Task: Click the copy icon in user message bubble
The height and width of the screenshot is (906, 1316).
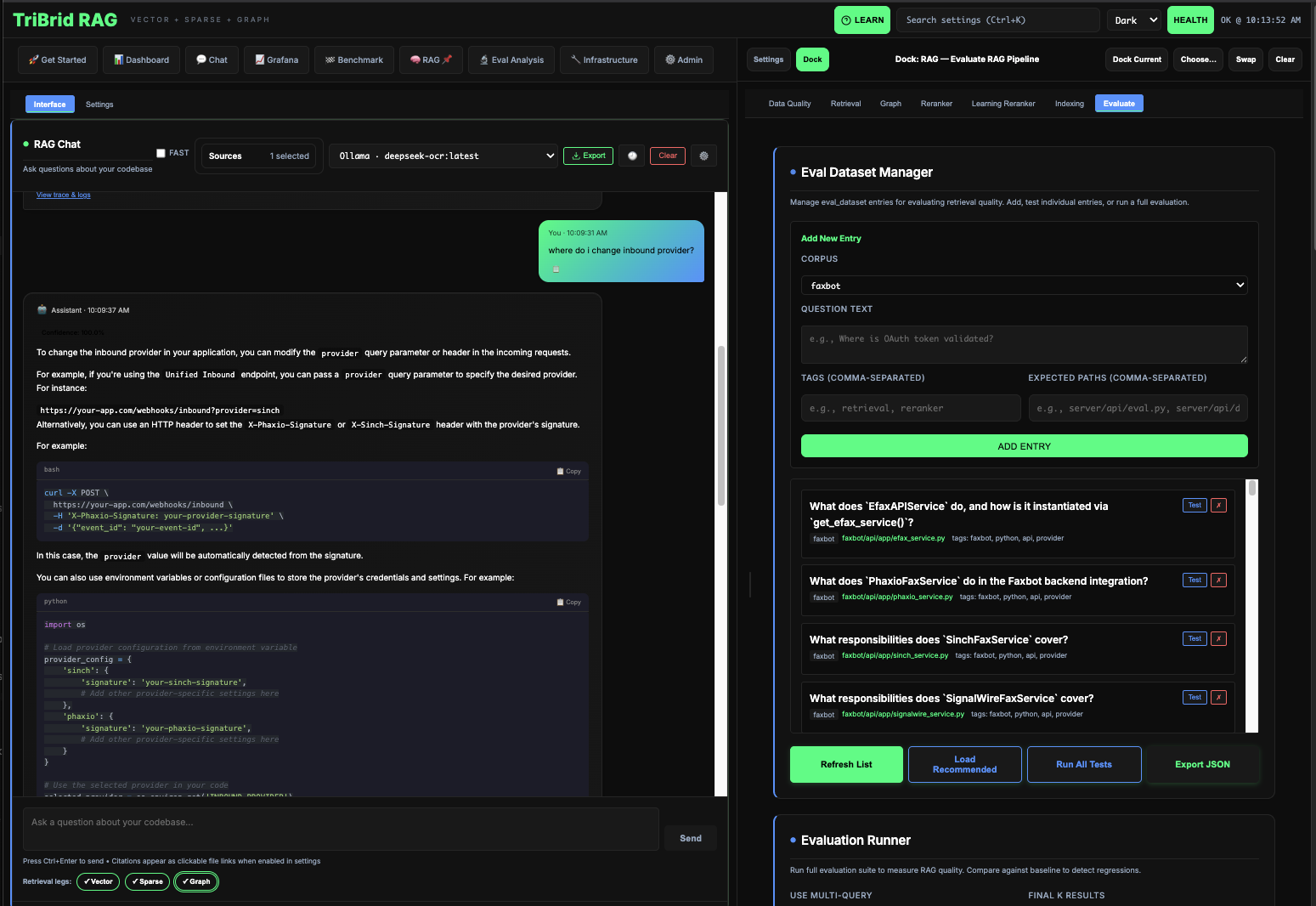Action: 556,269
